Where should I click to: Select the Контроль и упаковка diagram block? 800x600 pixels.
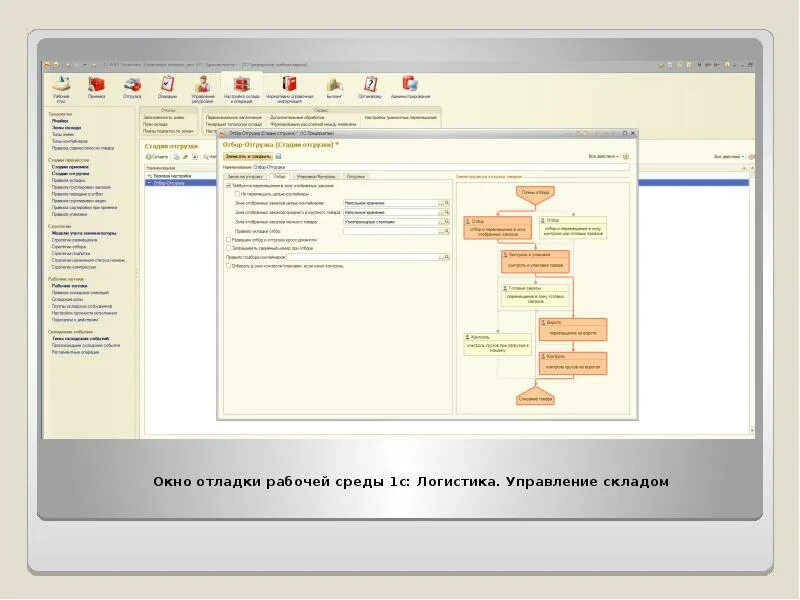click(x=535, y=261)
